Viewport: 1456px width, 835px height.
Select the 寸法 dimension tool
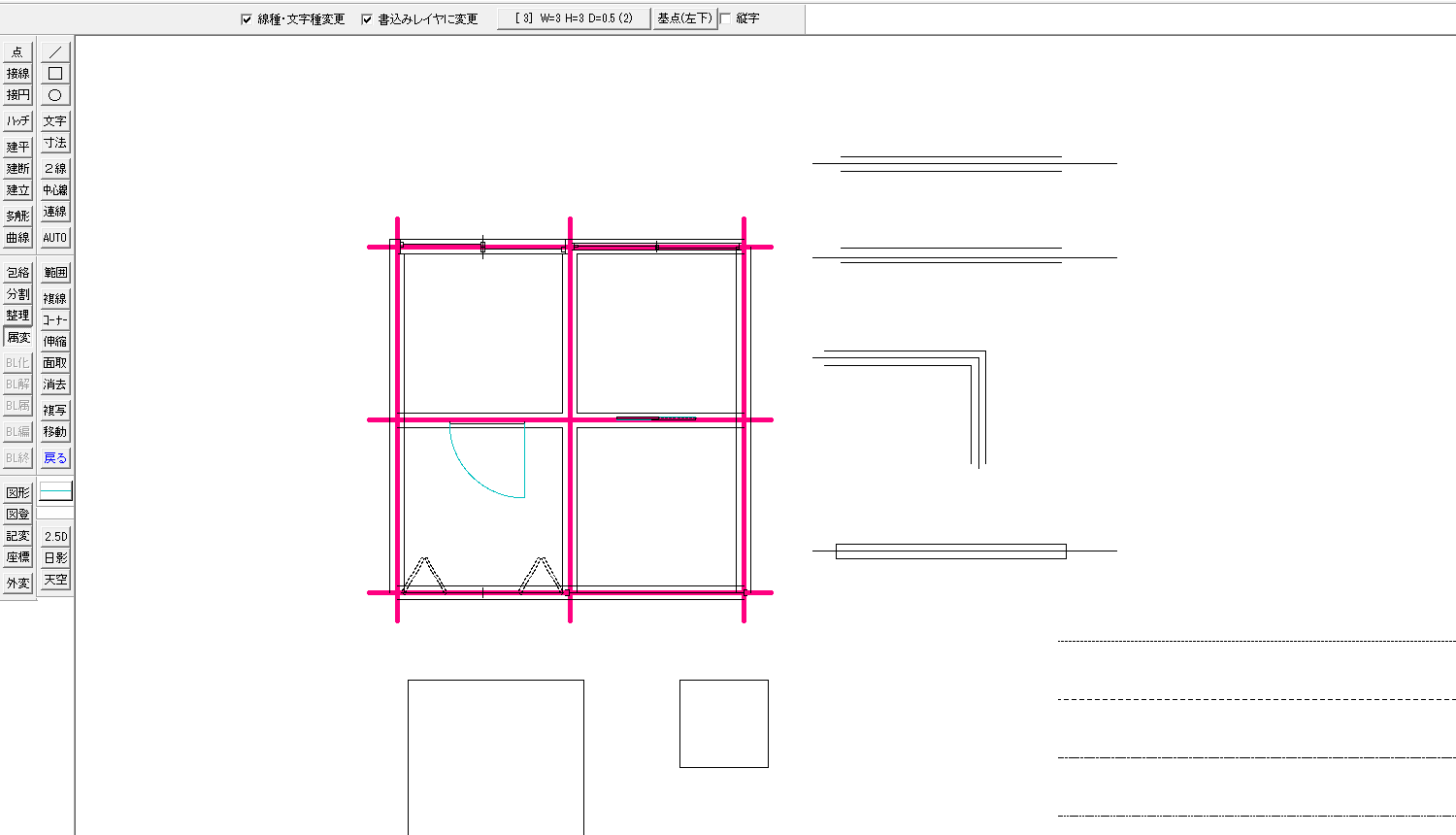tap(55, 142)
